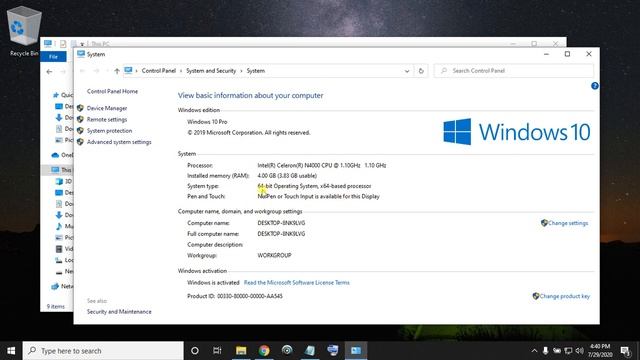The width and height of the screenshot is (640, 360).
Task: Click the Search Control Panel field
Action: coord(513,71)
